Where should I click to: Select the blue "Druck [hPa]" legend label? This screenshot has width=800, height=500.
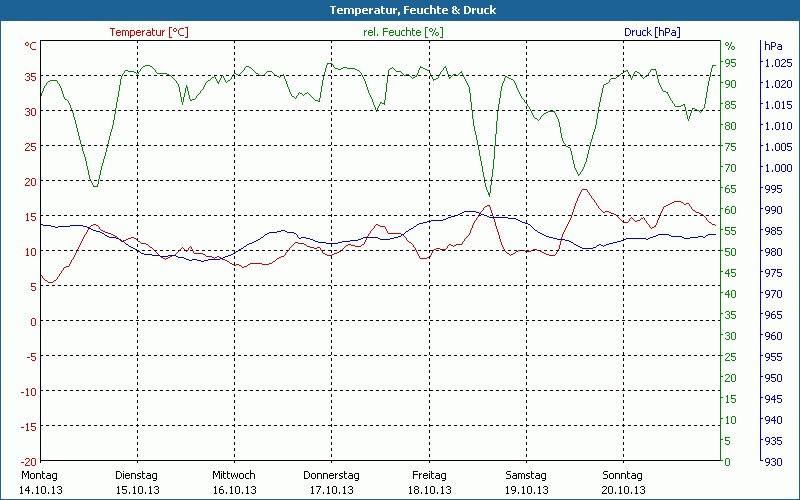coord(652,32)
